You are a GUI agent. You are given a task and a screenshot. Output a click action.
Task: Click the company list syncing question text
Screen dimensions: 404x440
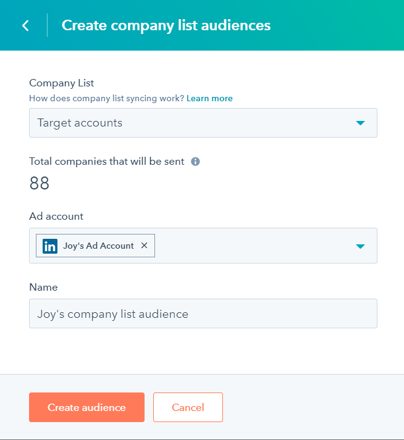point(107,98)
